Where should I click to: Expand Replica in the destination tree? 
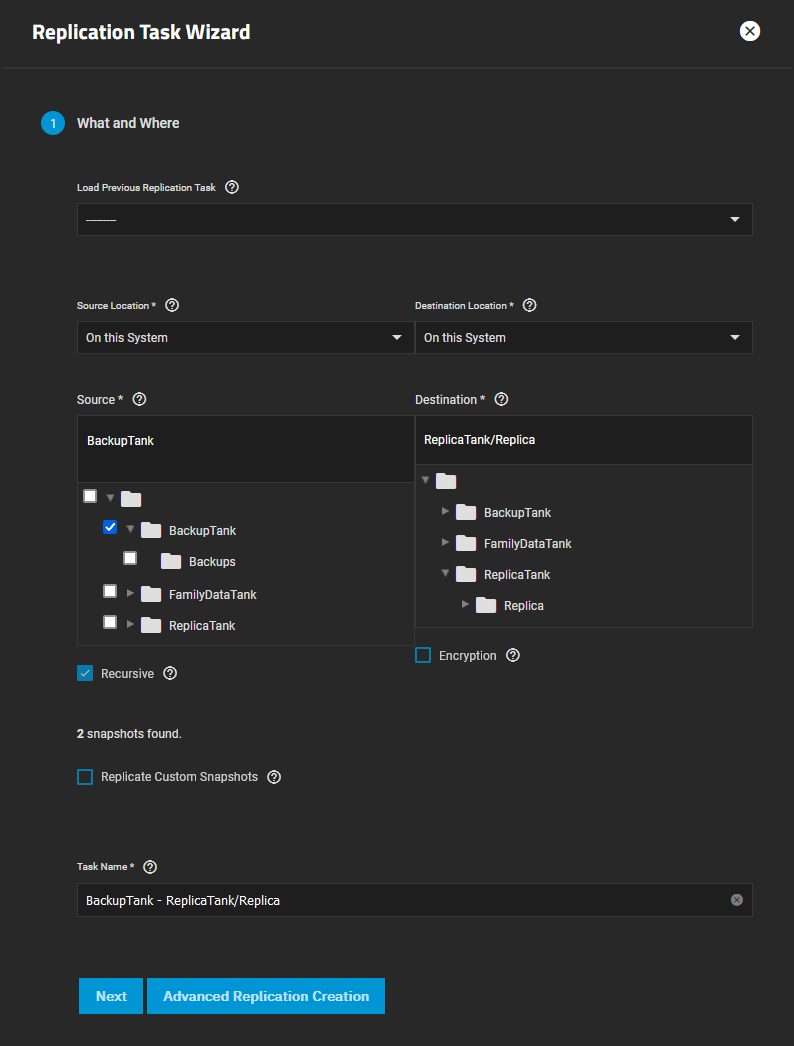click(465, 605)
